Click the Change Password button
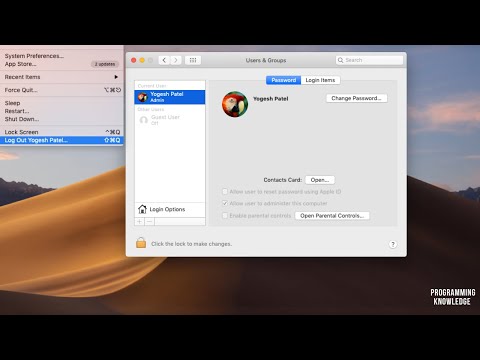This screenshot has height=360, width=480. [356, 98]
